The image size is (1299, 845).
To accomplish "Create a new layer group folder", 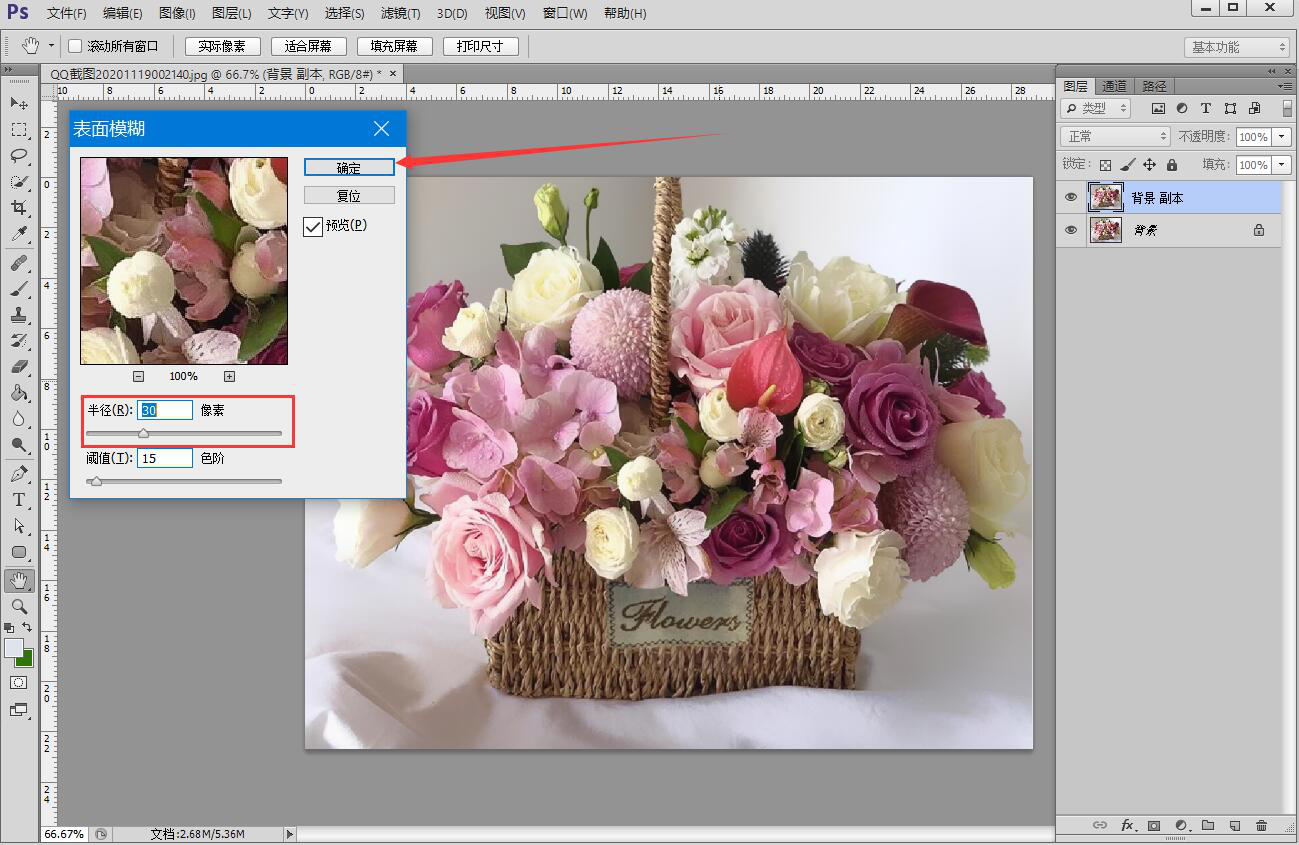I will 1208,826.
